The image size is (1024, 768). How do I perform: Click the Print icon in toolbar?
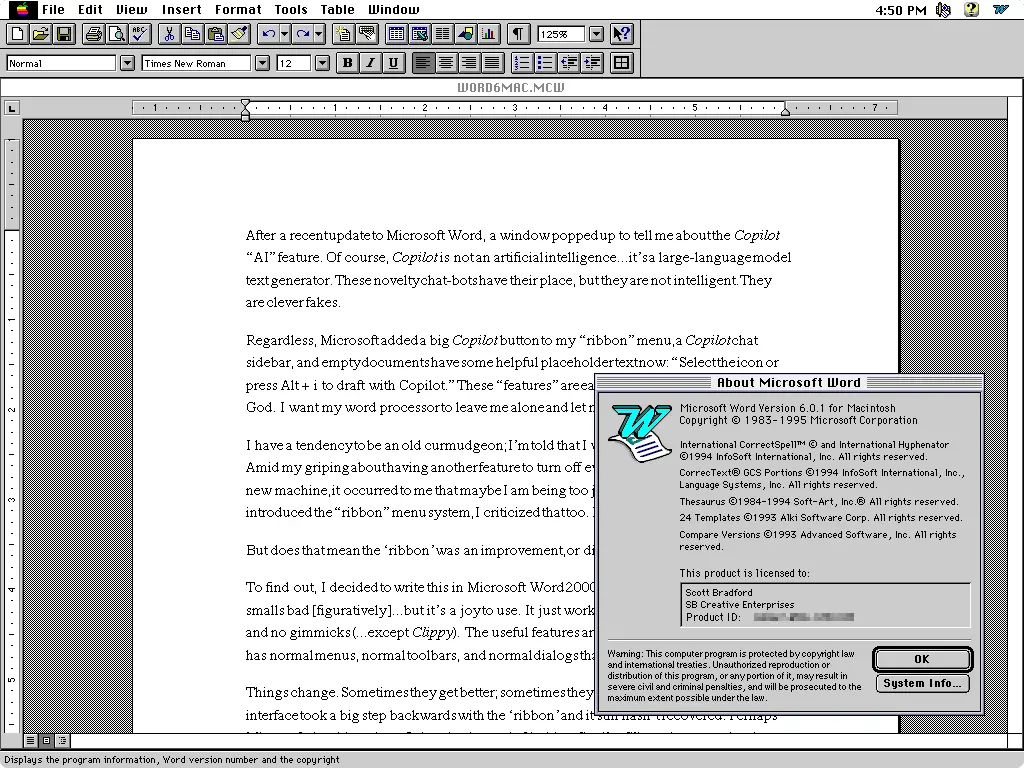tap(93, 34)
